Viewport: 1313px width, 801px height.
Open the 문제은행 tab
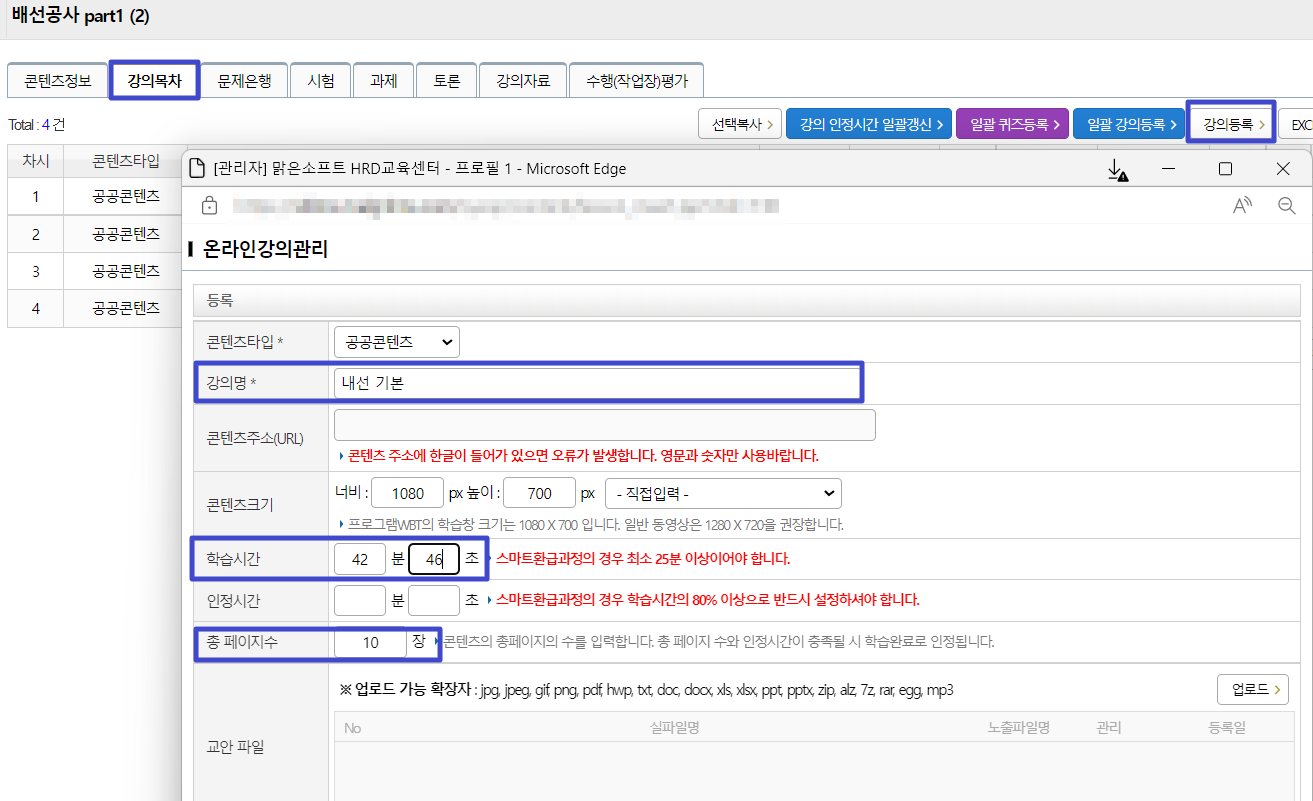point(244,82)
